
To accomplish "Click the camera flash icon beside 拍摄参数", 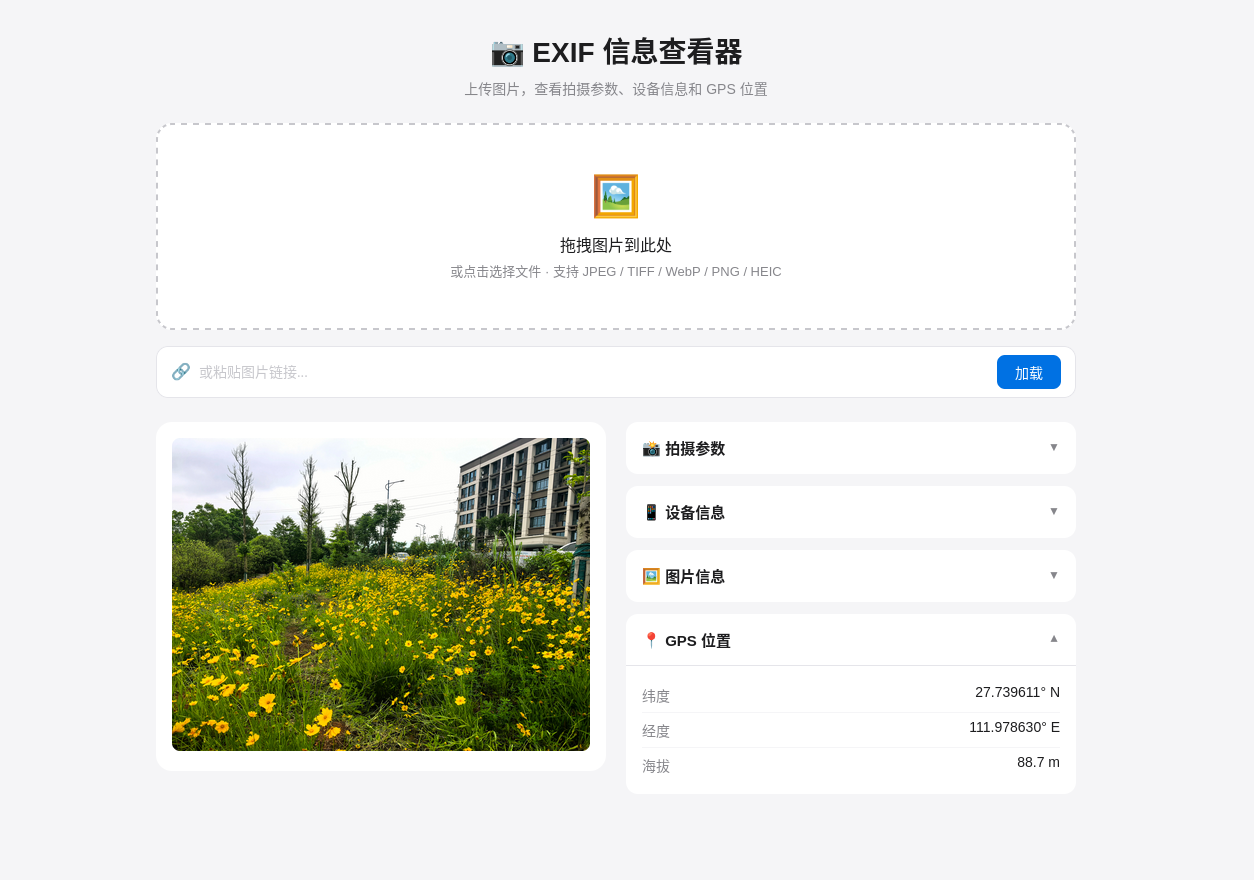I will [x=651, y=449].
